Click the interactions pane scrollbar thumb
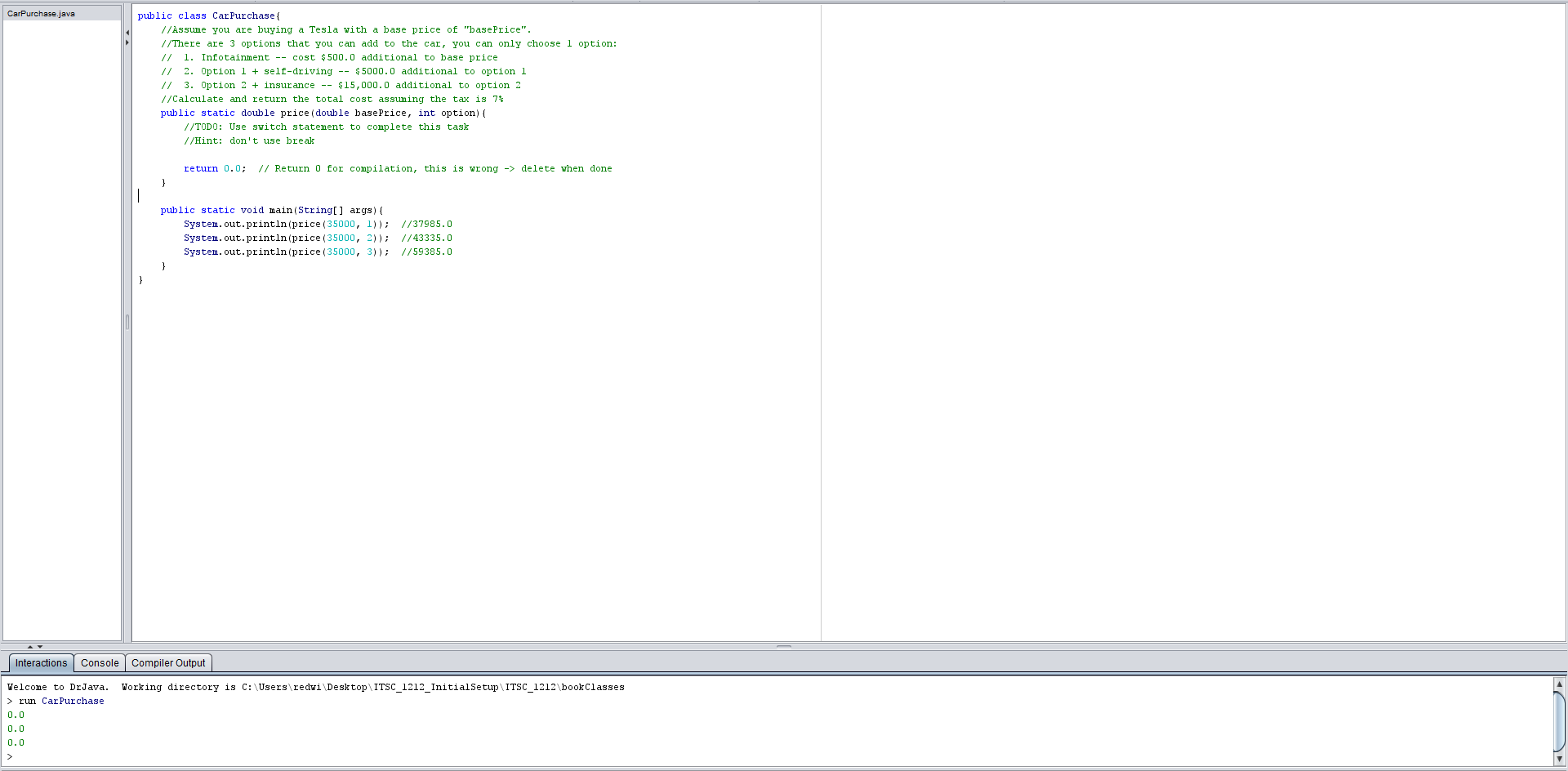 pyautogui.click(x=1559, y=720)
